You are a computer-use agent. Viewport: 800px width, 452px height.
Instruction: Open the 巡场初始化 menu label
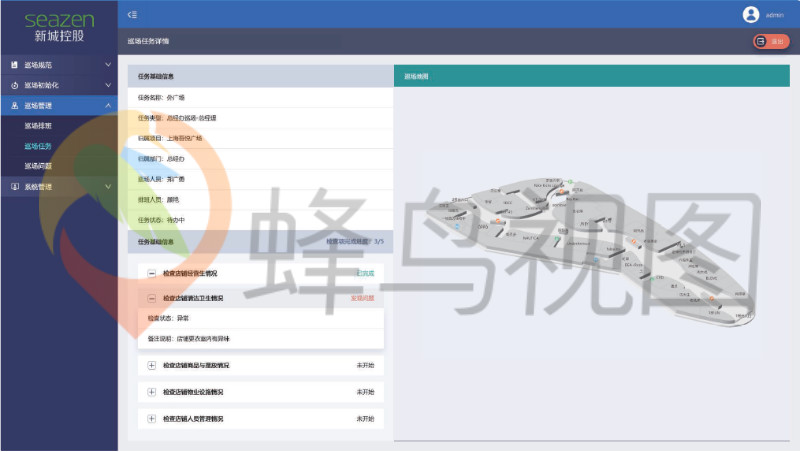[41, 85]
